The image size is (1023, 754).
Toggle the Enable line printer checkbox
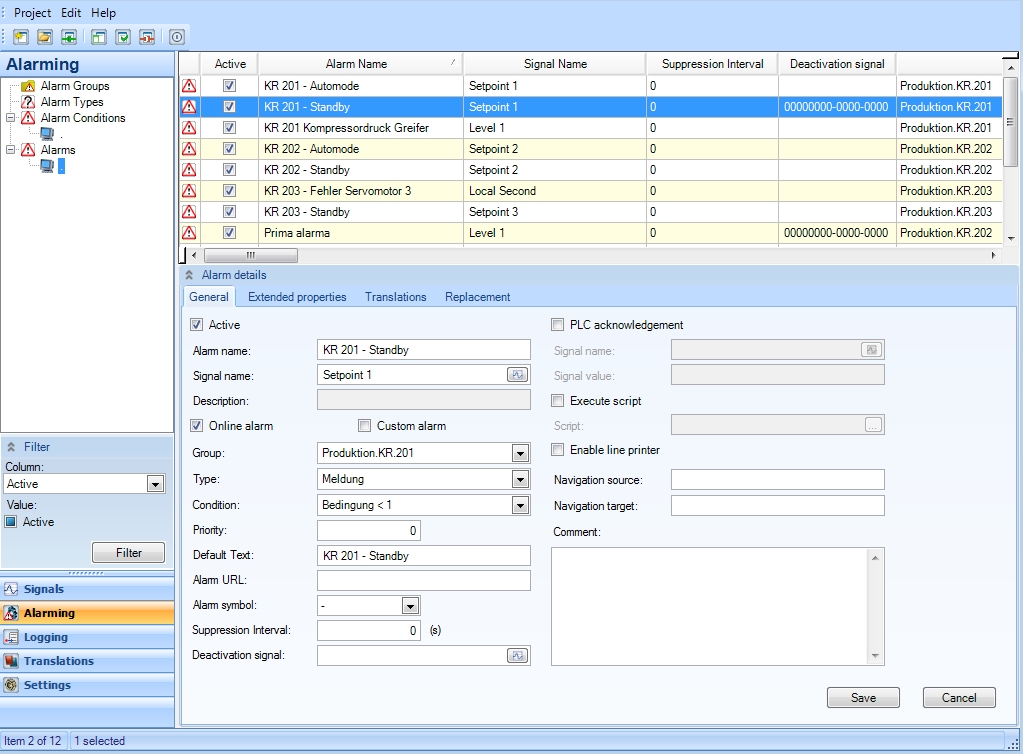click(x=558, y=450)
